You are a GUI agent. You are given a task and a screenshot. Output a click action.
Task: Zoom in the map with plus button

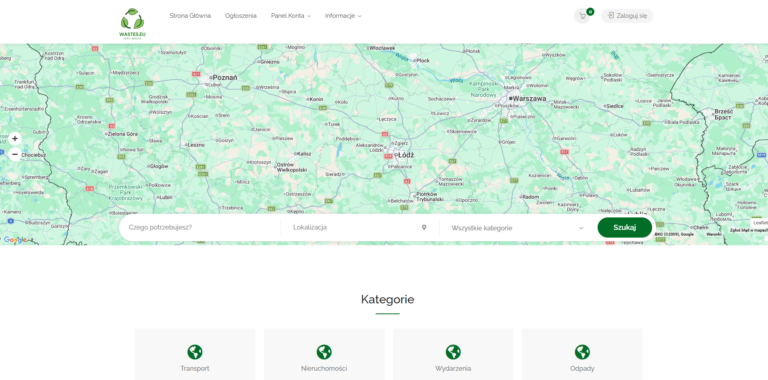[15, 139]
